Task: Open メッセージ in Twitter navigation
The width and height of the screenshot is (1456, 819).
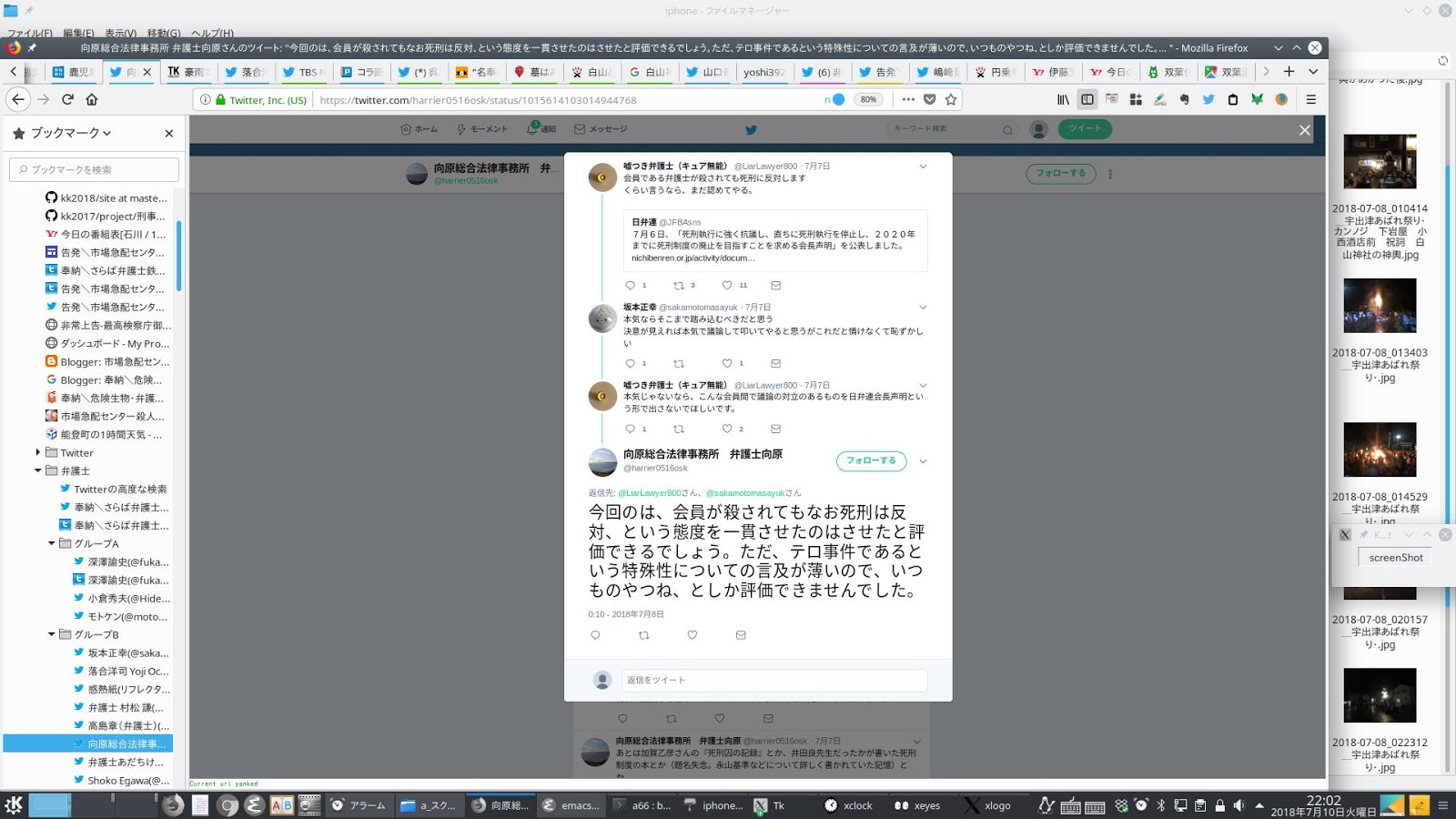Action: [x=601, y=129]
